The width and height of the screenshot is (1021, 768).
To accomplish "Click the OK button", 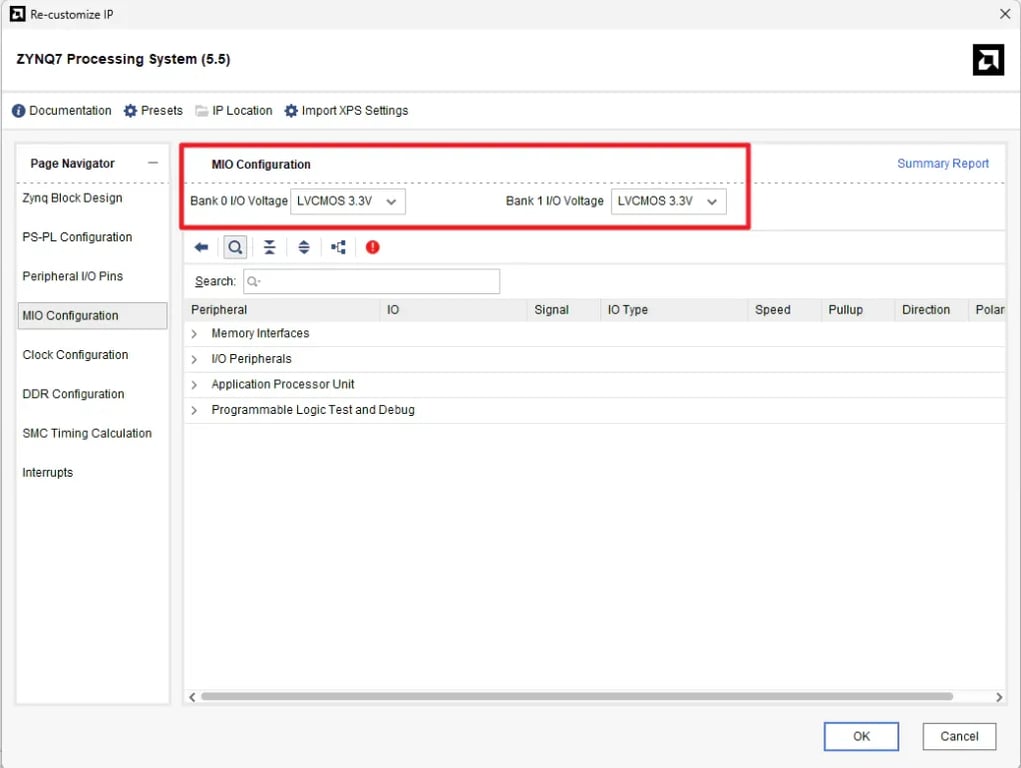I will pyautogui.click(x=861, y=736).
